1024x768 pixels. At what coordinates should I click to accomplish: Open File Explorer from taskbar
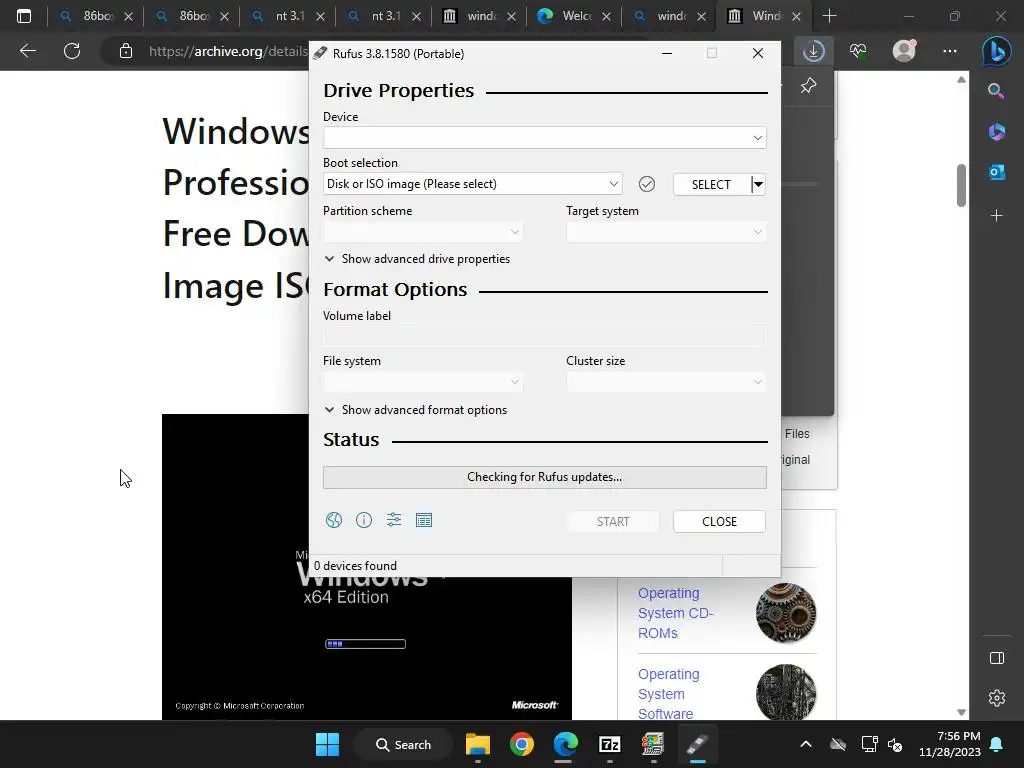point(478,744)
